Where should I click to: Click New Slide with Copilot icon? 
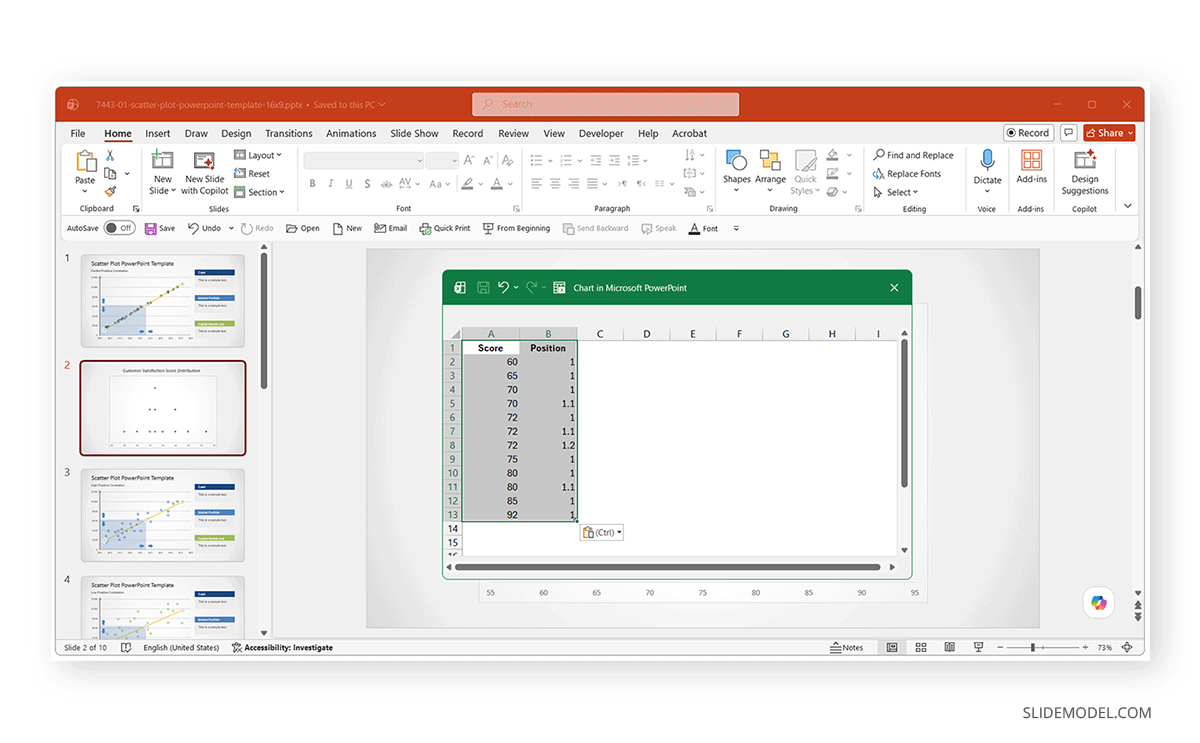click(205, 161)
